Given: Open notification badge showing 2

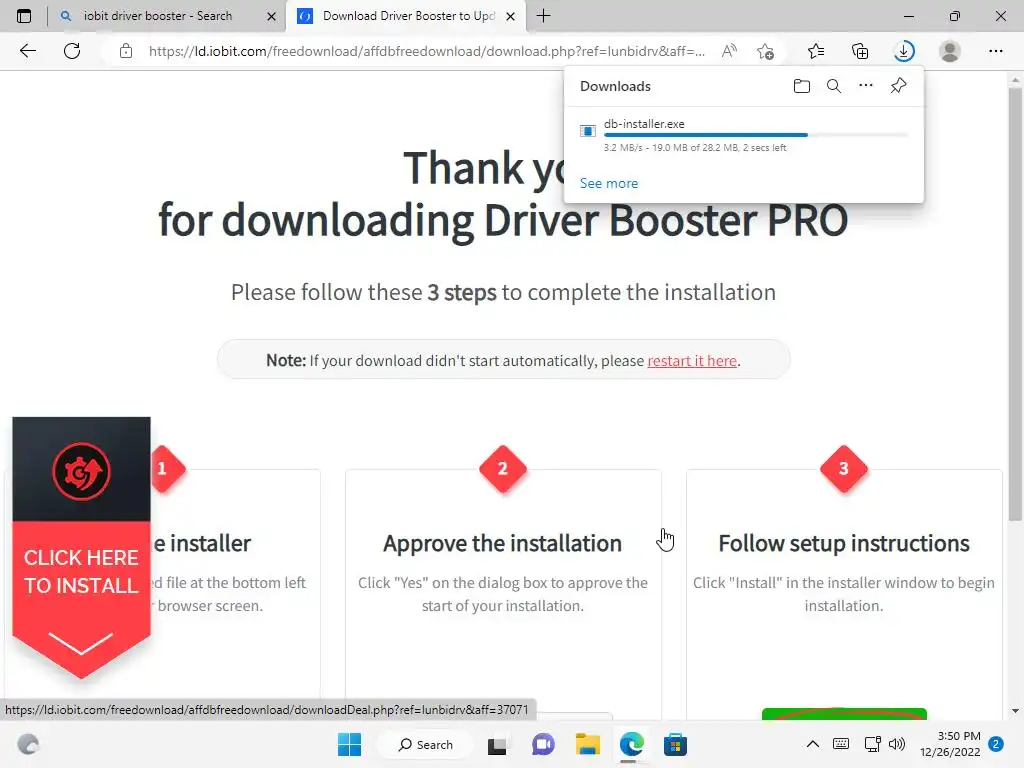Looking at the screenshot, I should [996, 744].
